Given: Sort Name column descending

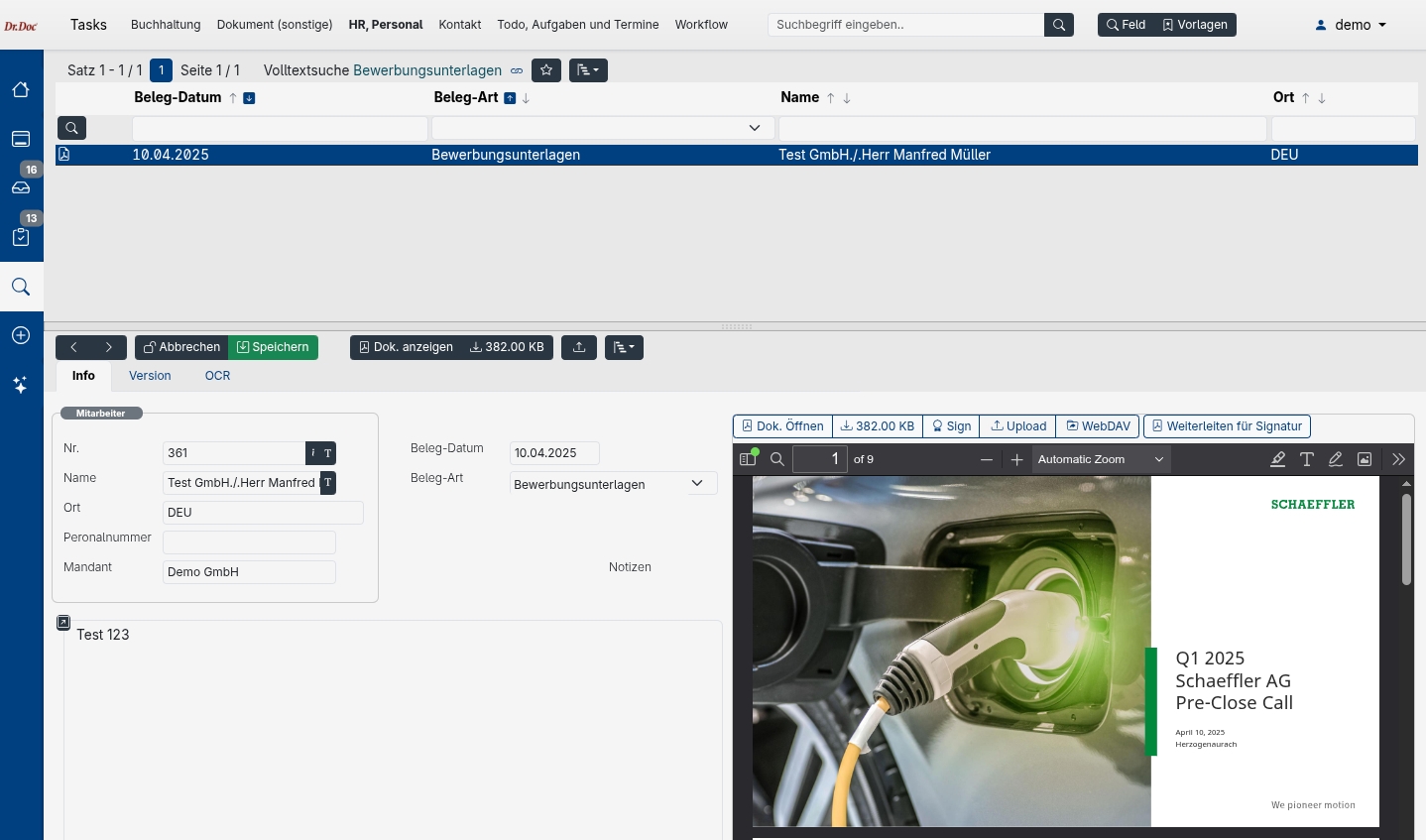Looking at the screenshot, I should pos(847,98).
